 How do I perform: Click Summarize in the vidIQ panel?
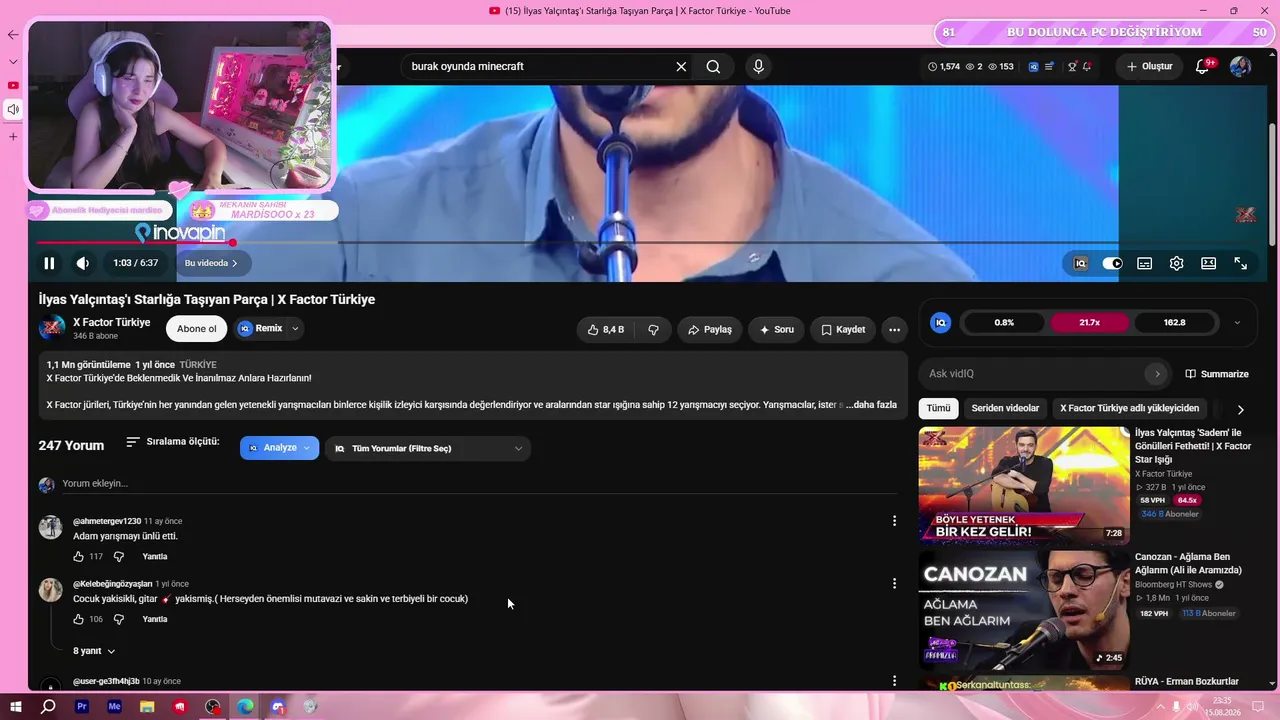tap(1217, 374)
